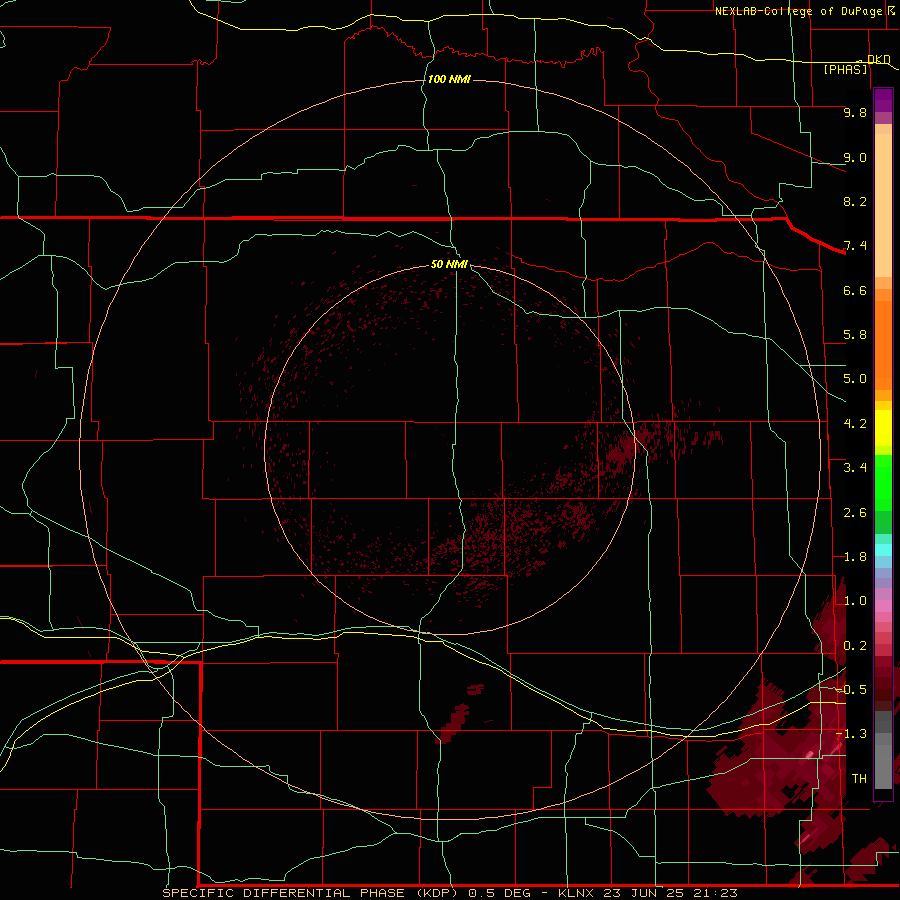
Task: Click the large KDP echo in the southeast corner
Action: point(781,758)
